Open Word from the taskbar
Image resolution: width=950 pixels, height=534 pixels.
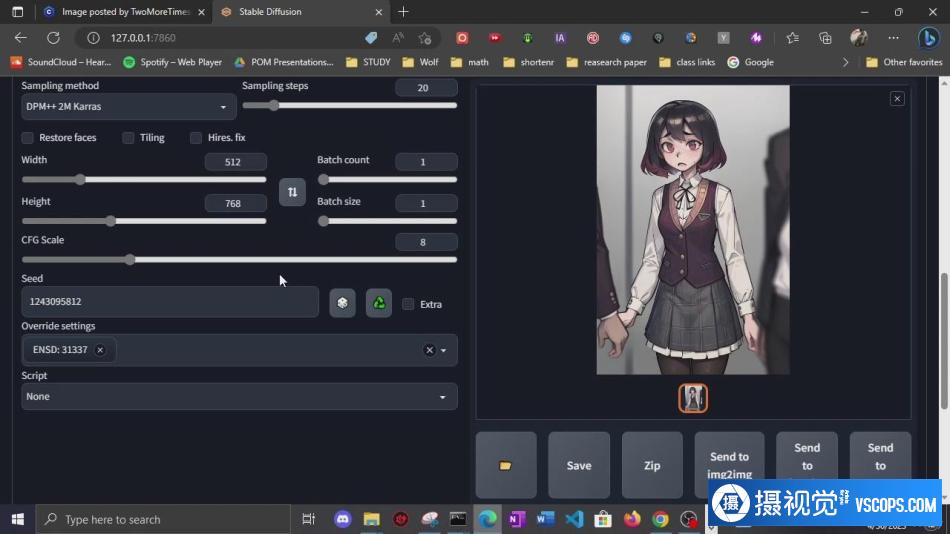545,519
